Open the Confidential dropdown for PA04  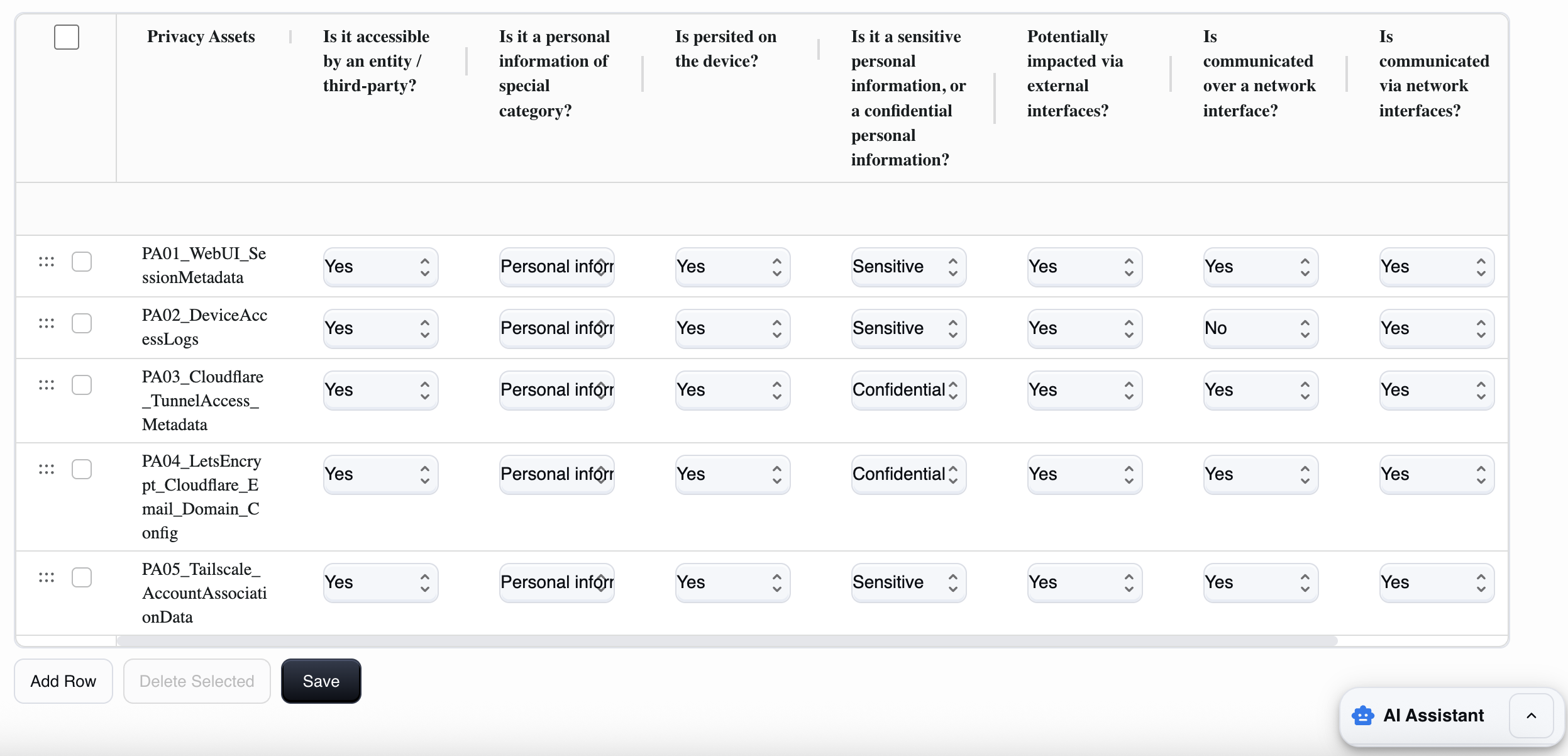click(907, 474)
